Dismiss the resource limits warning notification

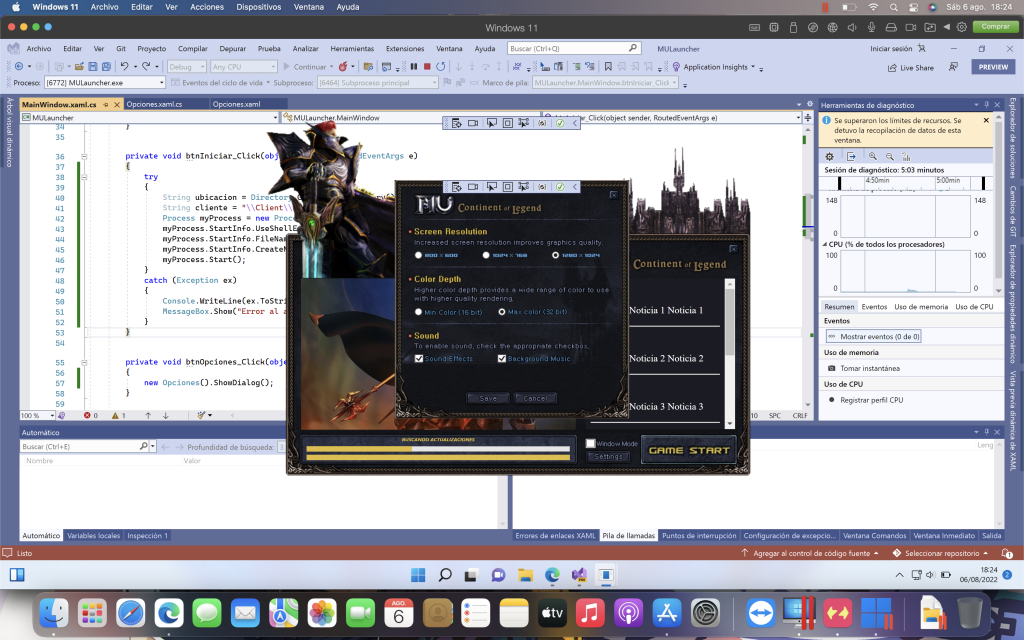[x=986, y=120]
